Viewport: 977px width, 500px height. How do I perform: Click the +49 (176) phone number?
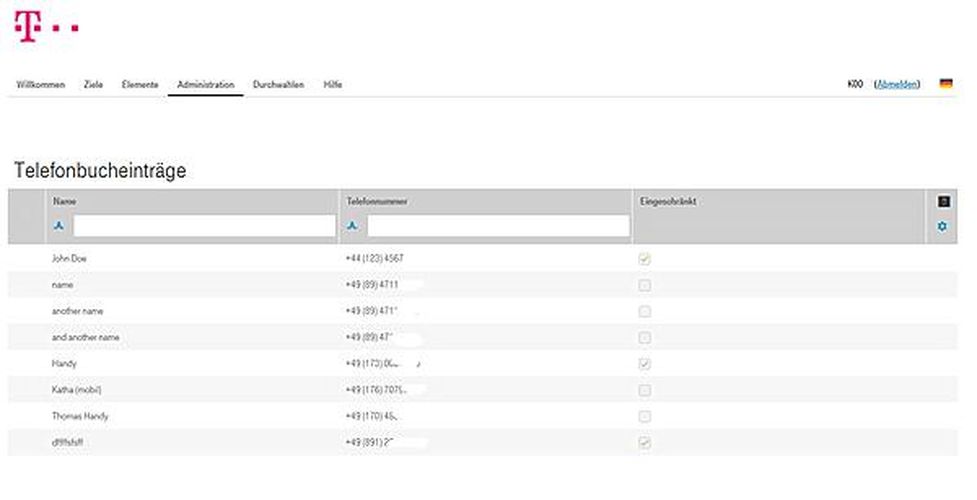click(376, 390)
